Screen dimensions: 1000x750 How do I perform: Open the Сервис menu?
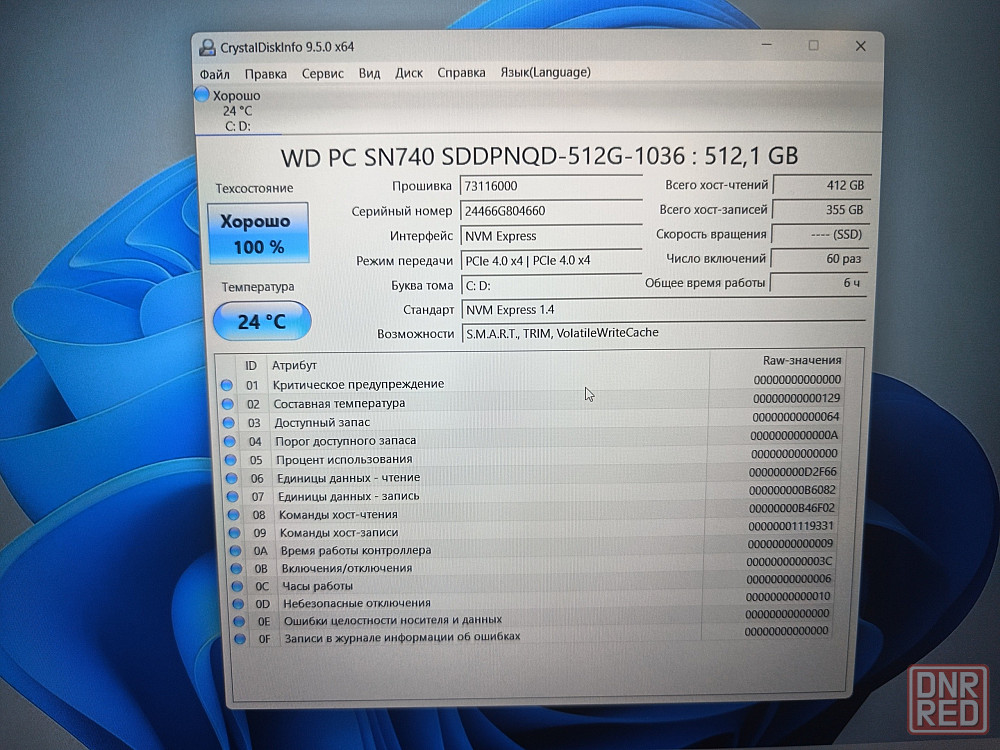[x=322, y=74]
